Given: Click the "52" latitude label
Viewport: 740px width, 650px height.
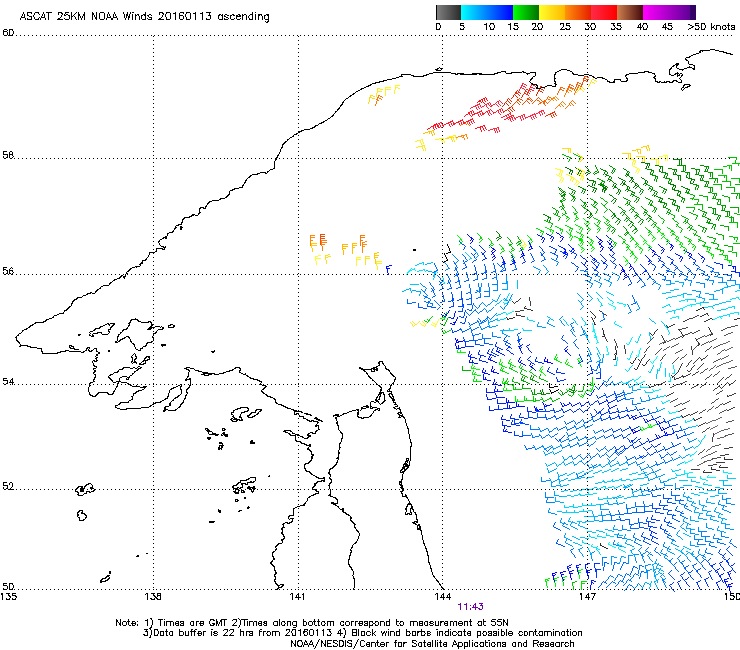Looking at the screenshot, I should click(x=8, y=486).
